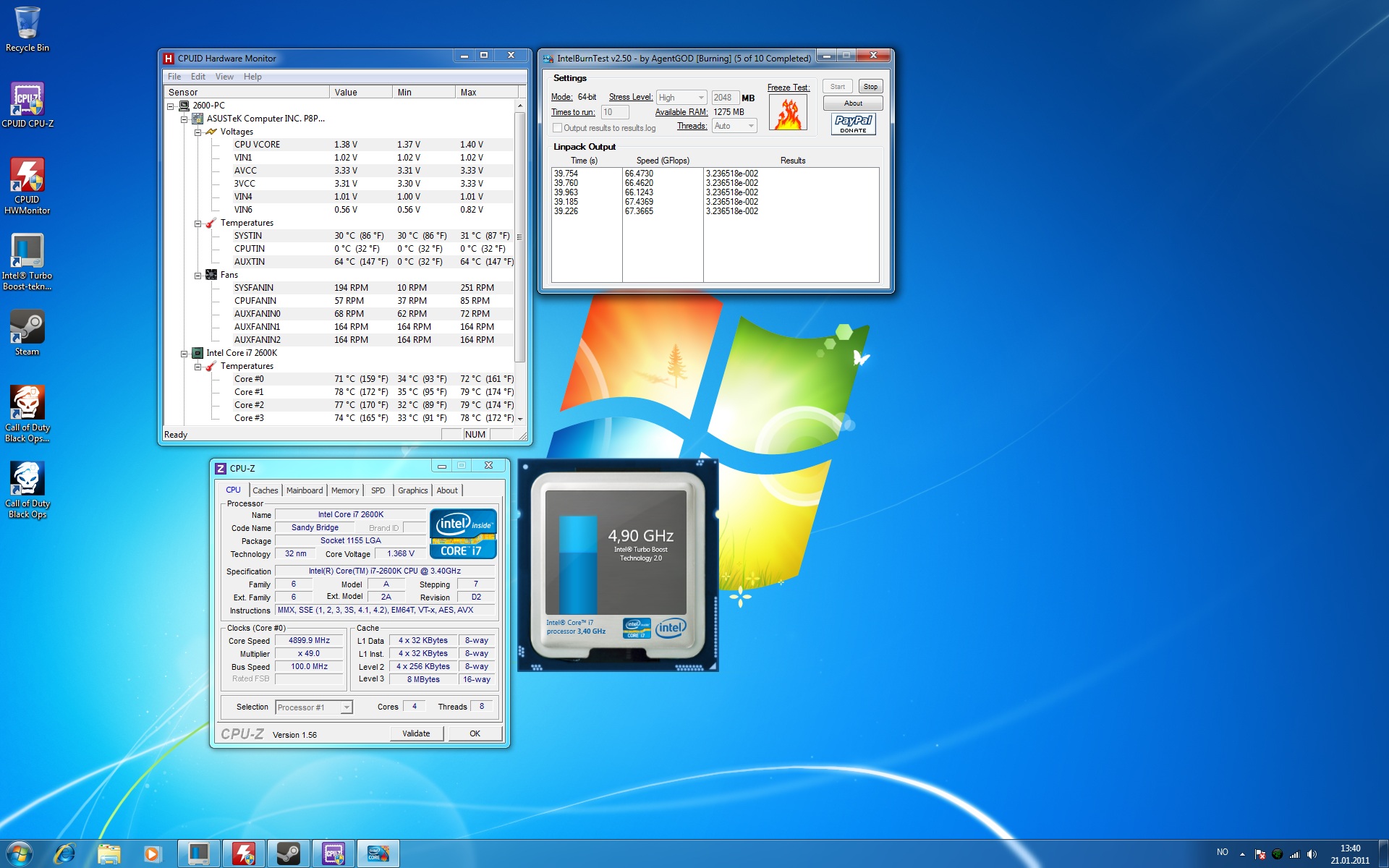Collapse the ASUSTeK Computer node
The height and width of the screenshot is (868, 1389).
tap(184, 119)
